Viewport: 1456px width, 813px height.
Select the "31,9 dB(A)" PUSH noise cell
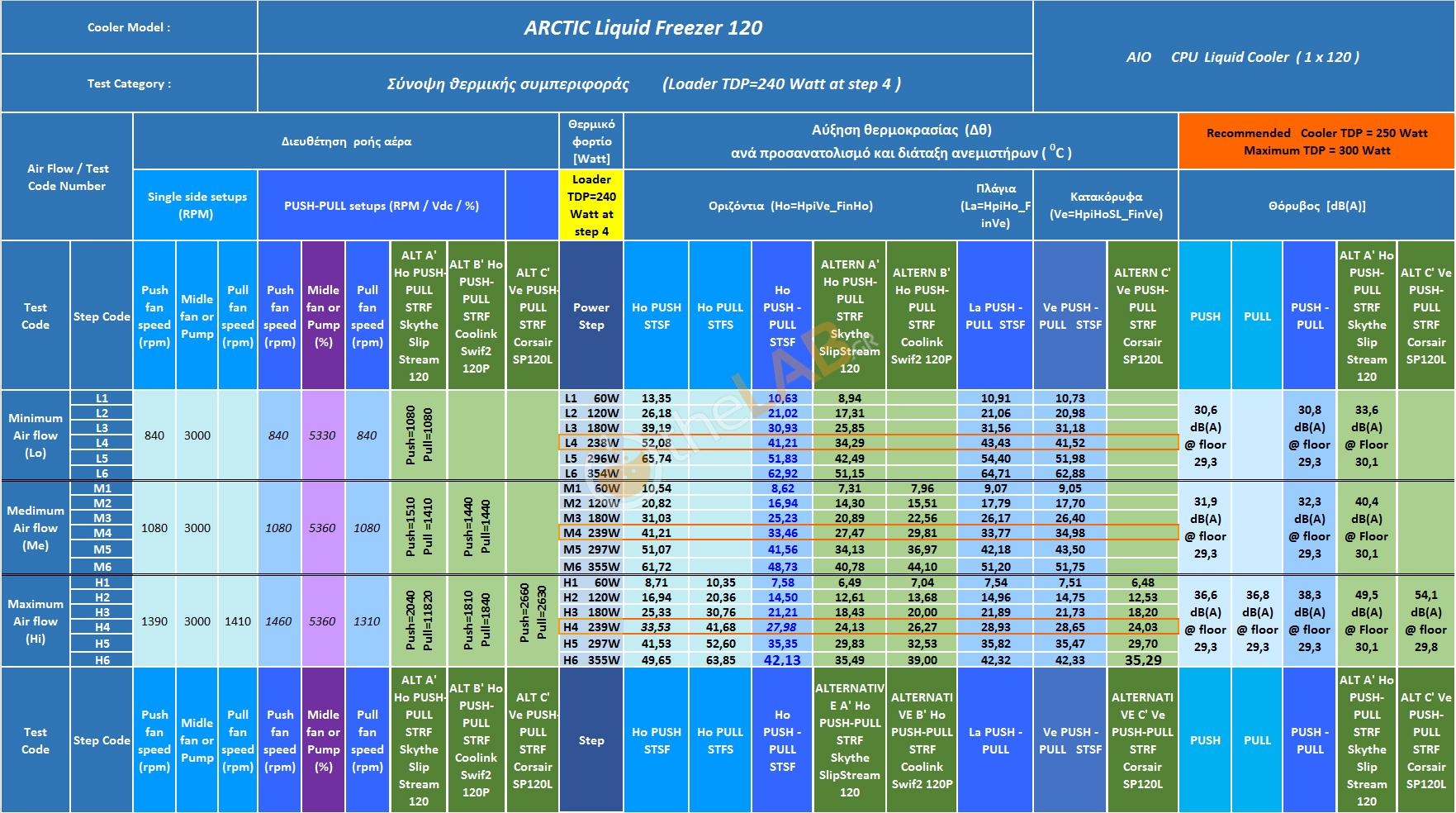(x=1205, y=528)
